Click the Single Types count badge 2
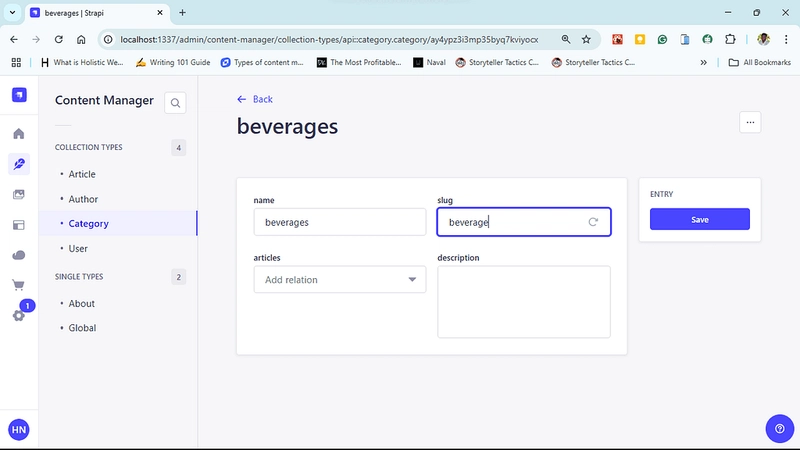 [x=179, y=277]
